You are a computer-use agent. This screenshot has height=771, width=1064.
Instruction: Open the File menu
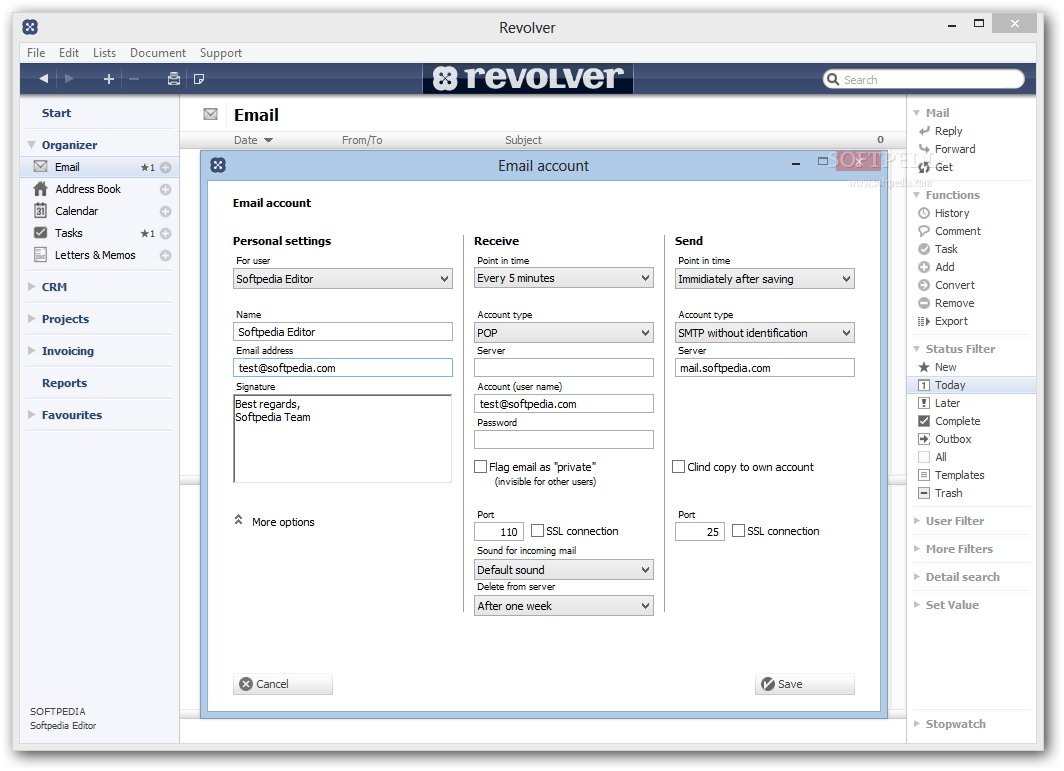pyautogui.click(x=36, y=52)
